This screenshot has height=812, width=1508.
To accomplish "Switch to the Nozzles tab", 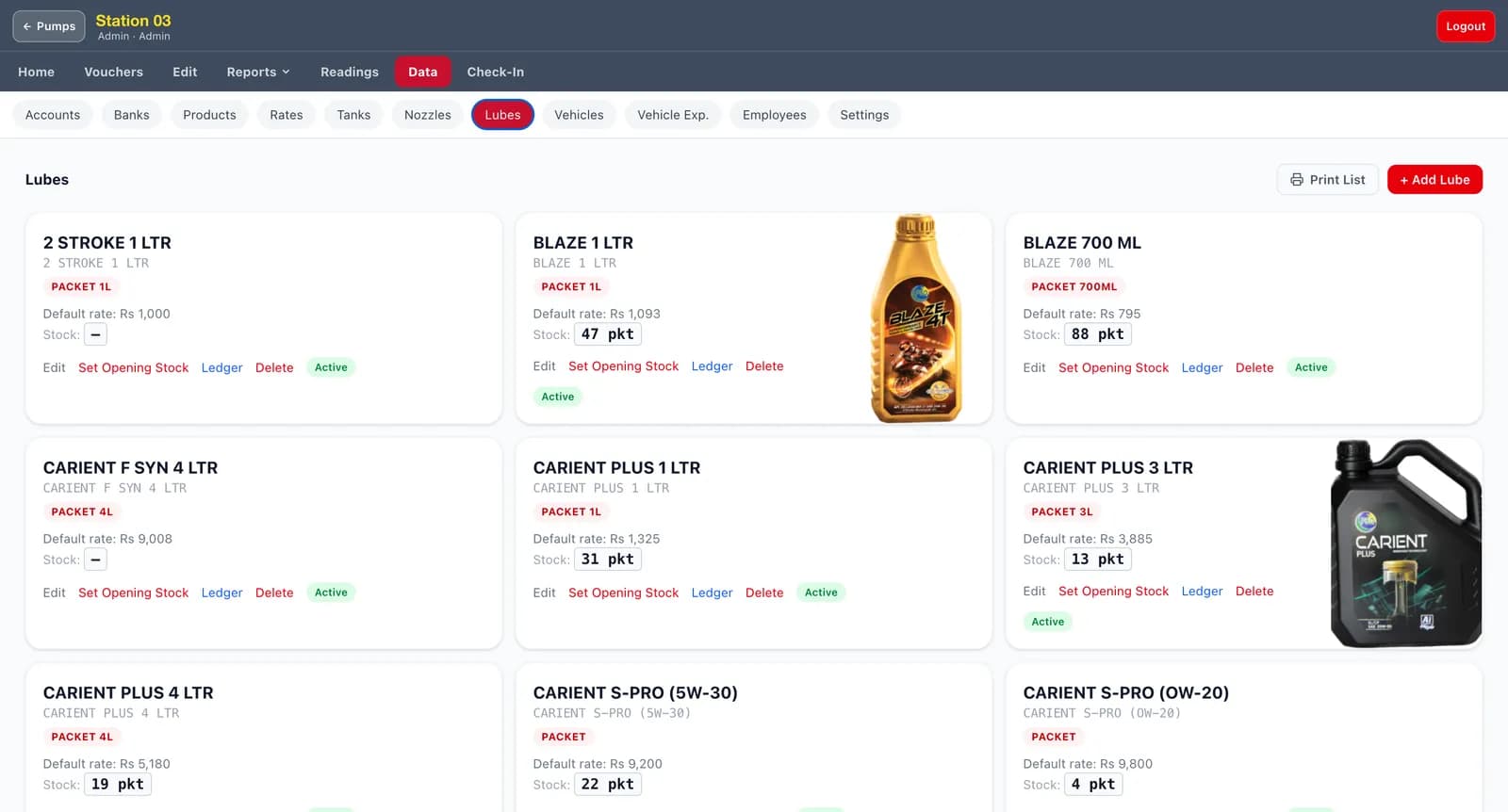I will (428, 115).
